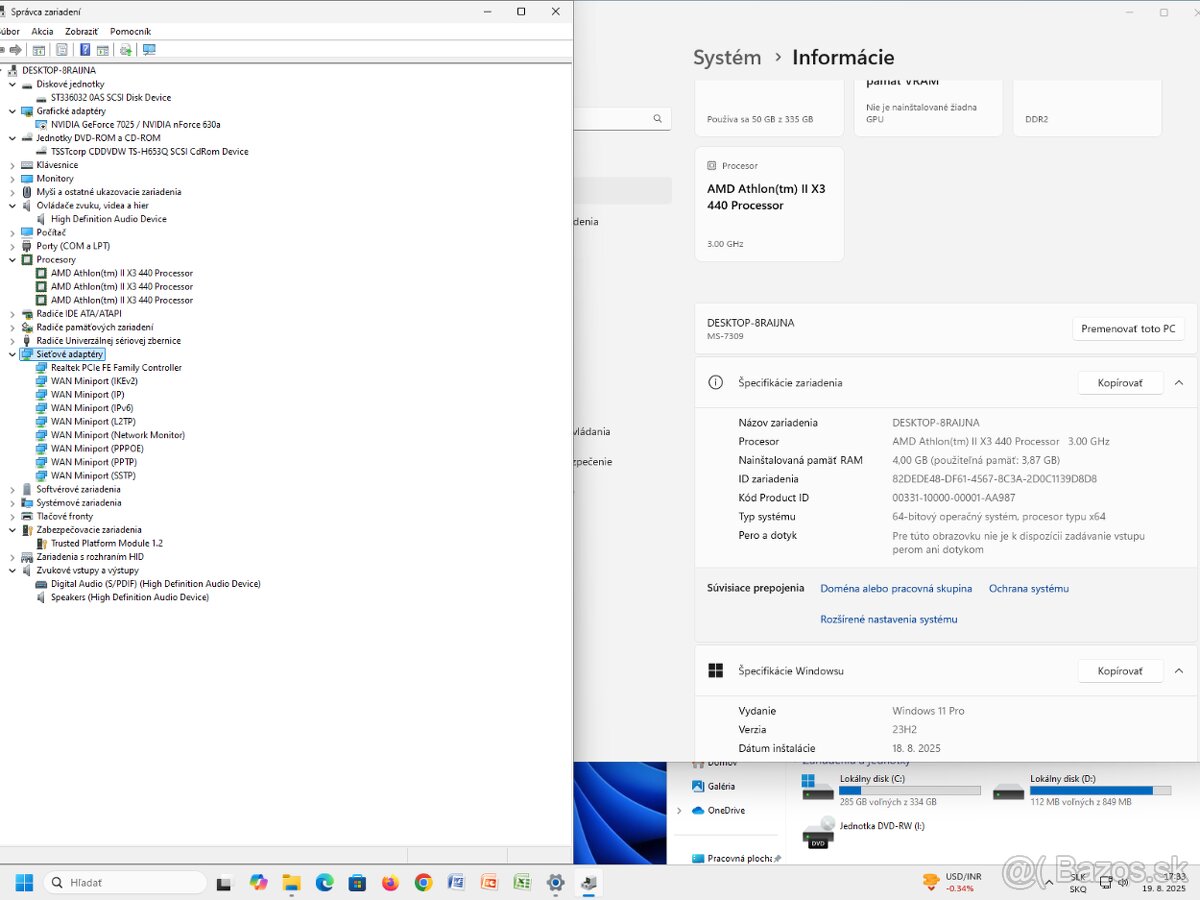Screen dimensions: 1200x900
Task: Click the 'Scan for hardware changes' toolbar icon
Action: click(x=124, y=49)
